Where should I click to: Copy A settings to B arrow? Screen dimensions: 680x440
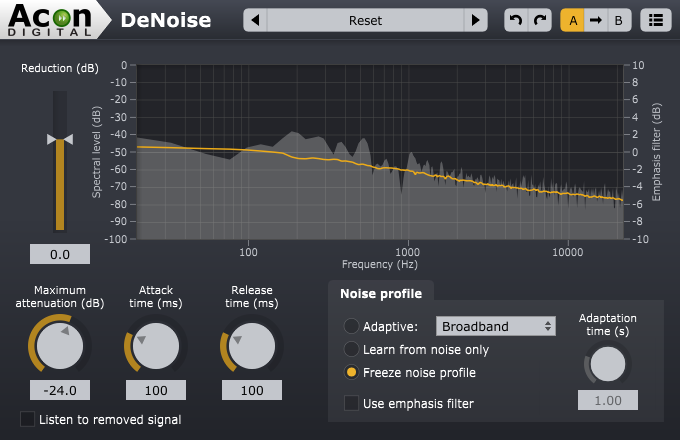click(x=596, y=20)
